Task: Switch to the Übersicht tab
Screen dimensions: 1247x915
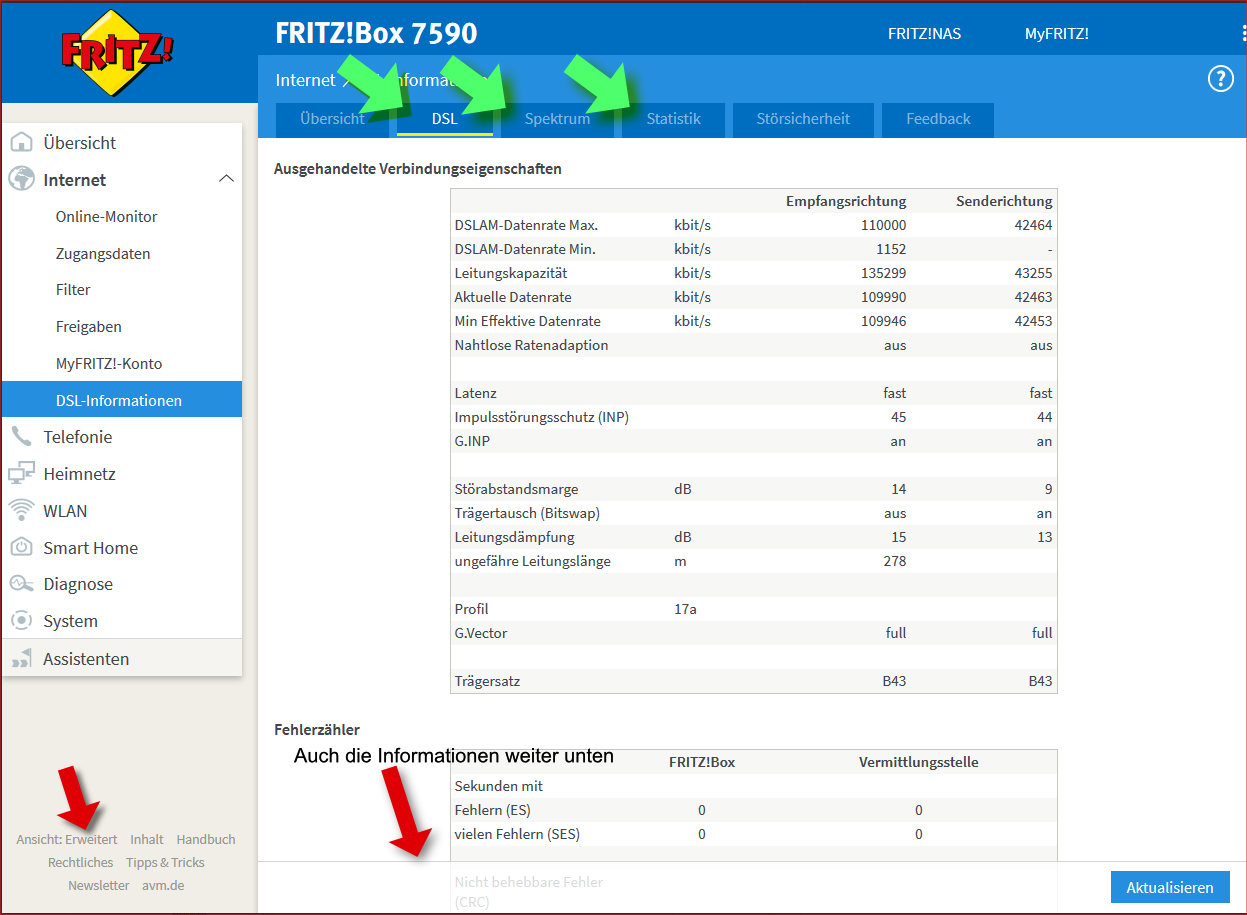Action: 333,119
